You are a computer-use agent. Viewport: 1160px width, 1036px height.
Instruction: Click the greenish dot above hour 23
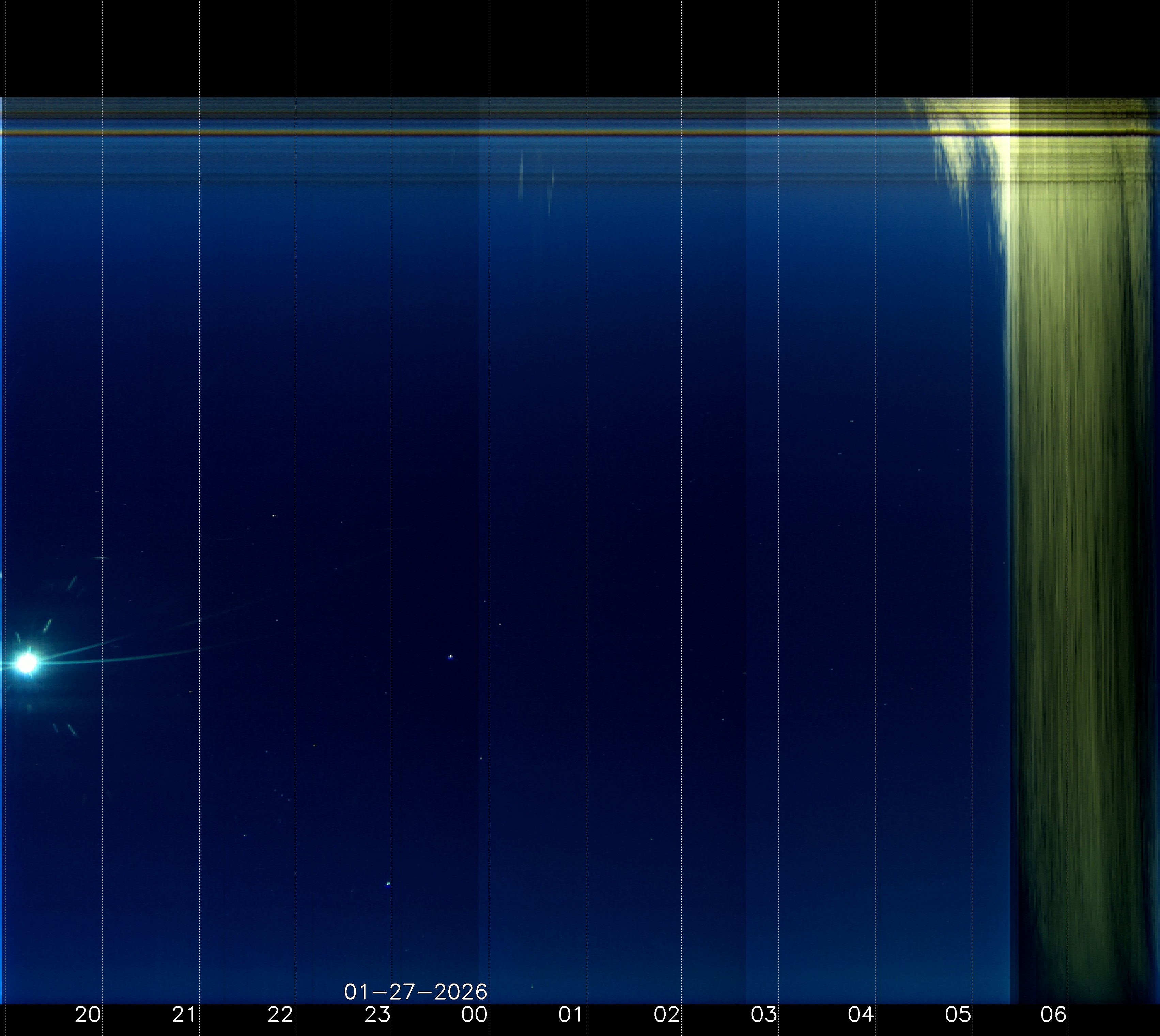point(389,884)
